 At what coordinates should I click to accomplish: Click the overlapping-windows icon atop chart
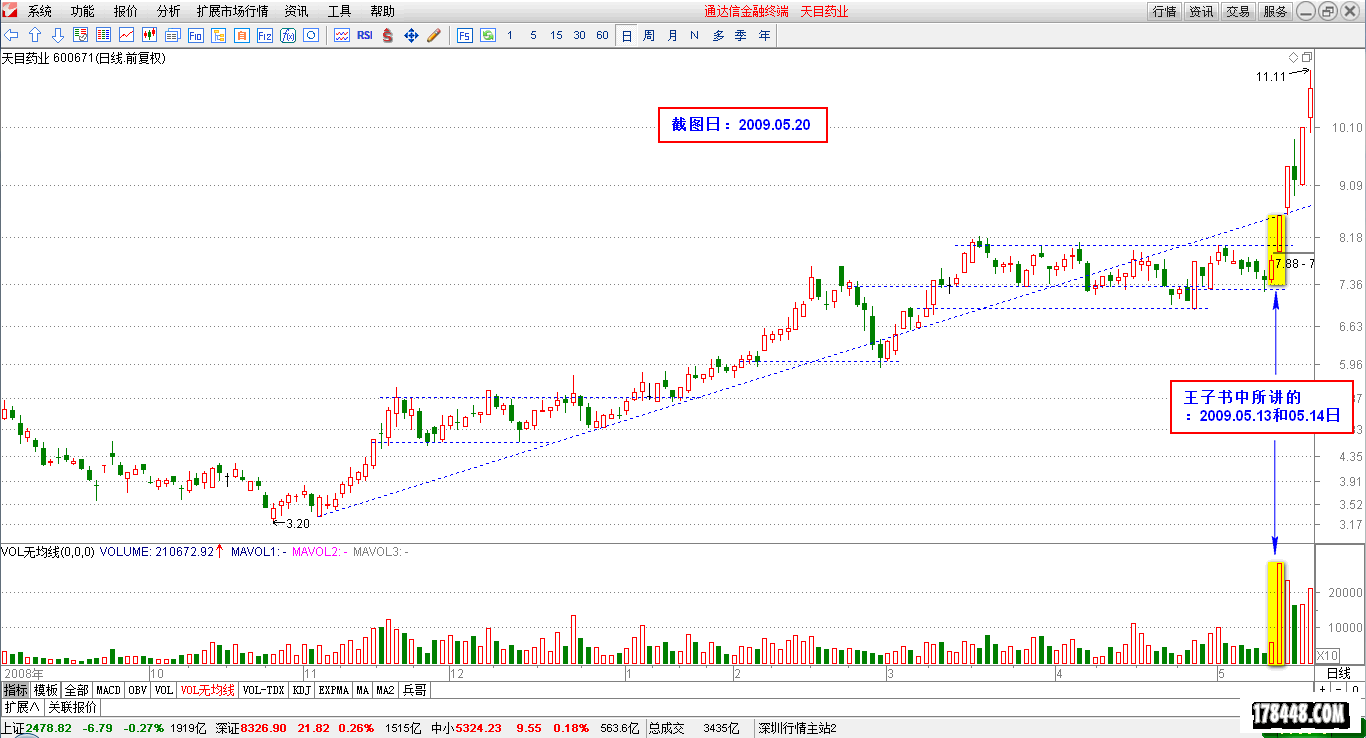coord(1306,57)
